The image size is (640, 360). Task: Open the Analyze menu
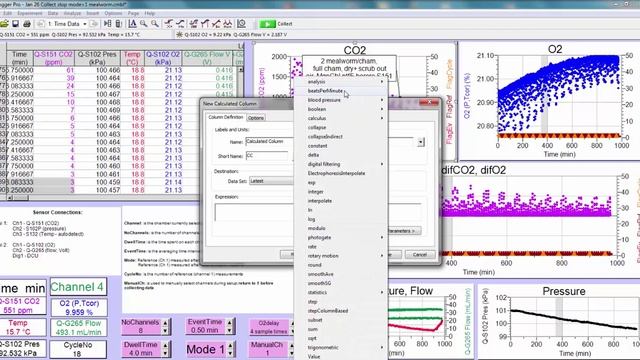tap(72, 13)
